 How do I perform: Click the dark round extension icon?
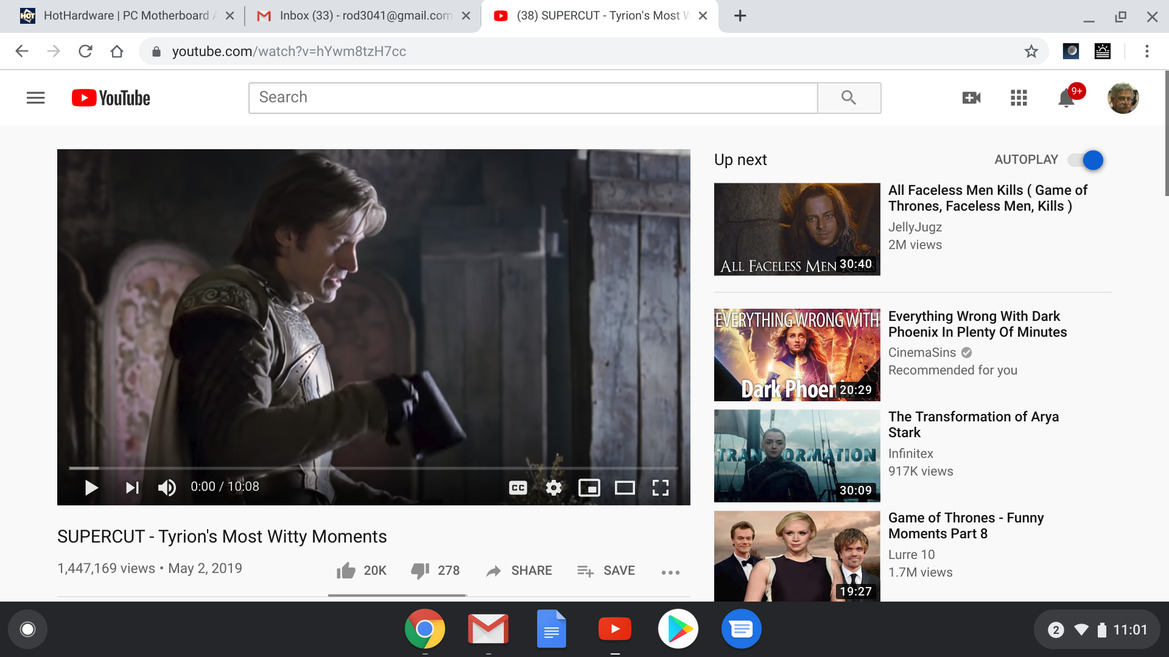(1071, 51)
